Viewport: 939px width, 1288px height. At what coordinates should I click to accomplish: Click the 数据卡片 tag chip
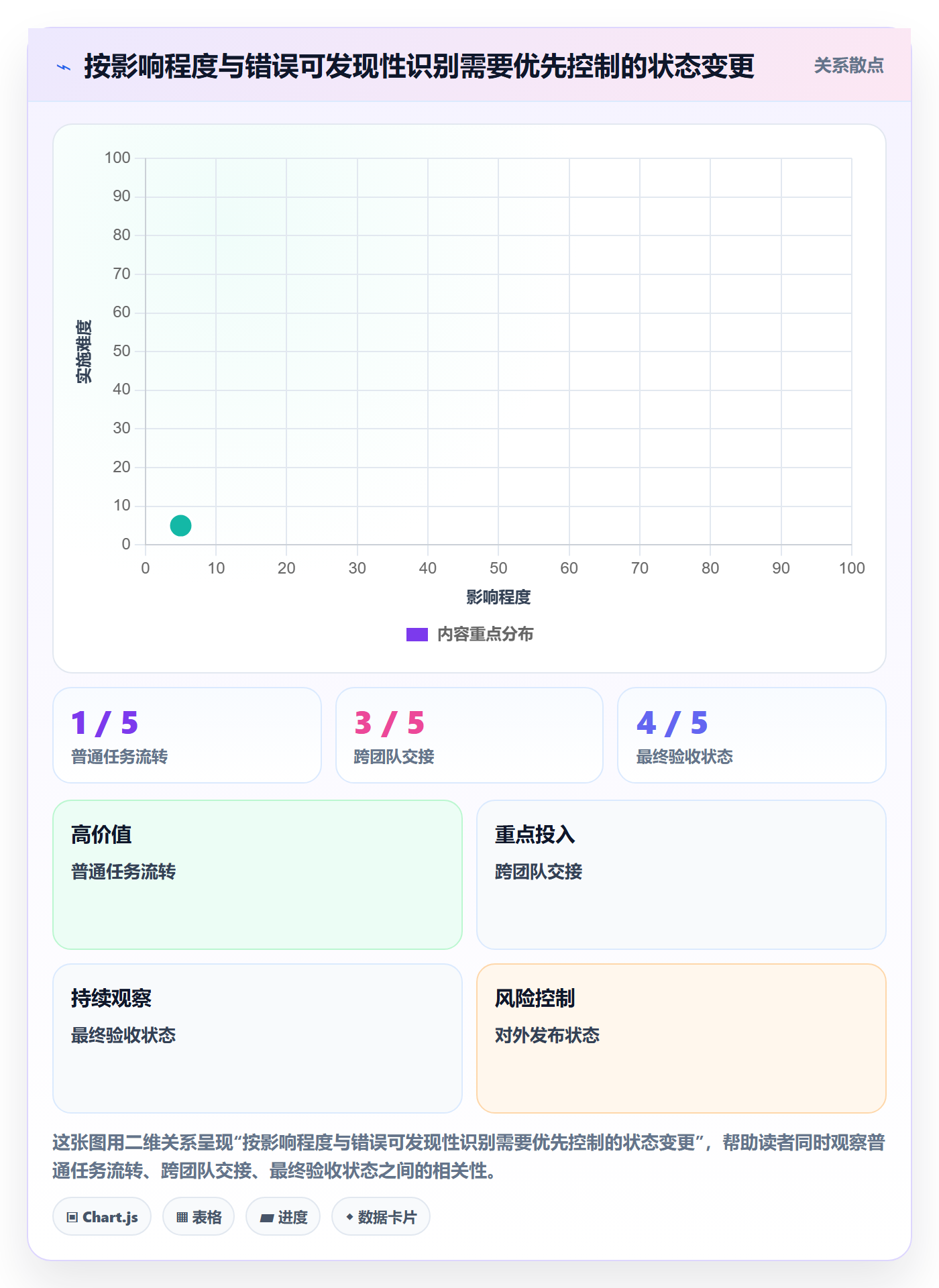click(x=381, y=1217)
